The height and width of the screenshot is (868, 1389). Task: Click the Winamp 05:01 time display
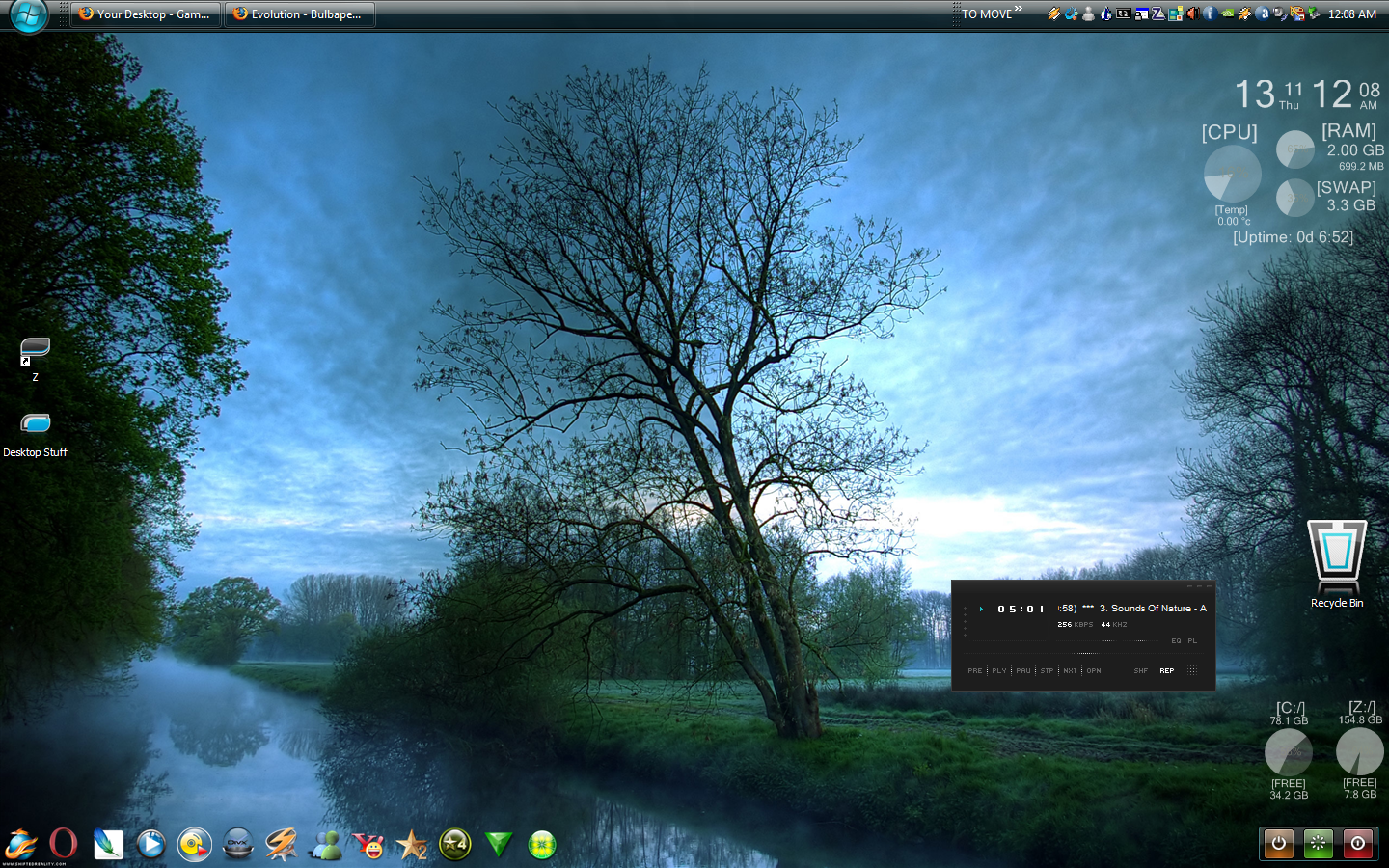[1021, 609]
